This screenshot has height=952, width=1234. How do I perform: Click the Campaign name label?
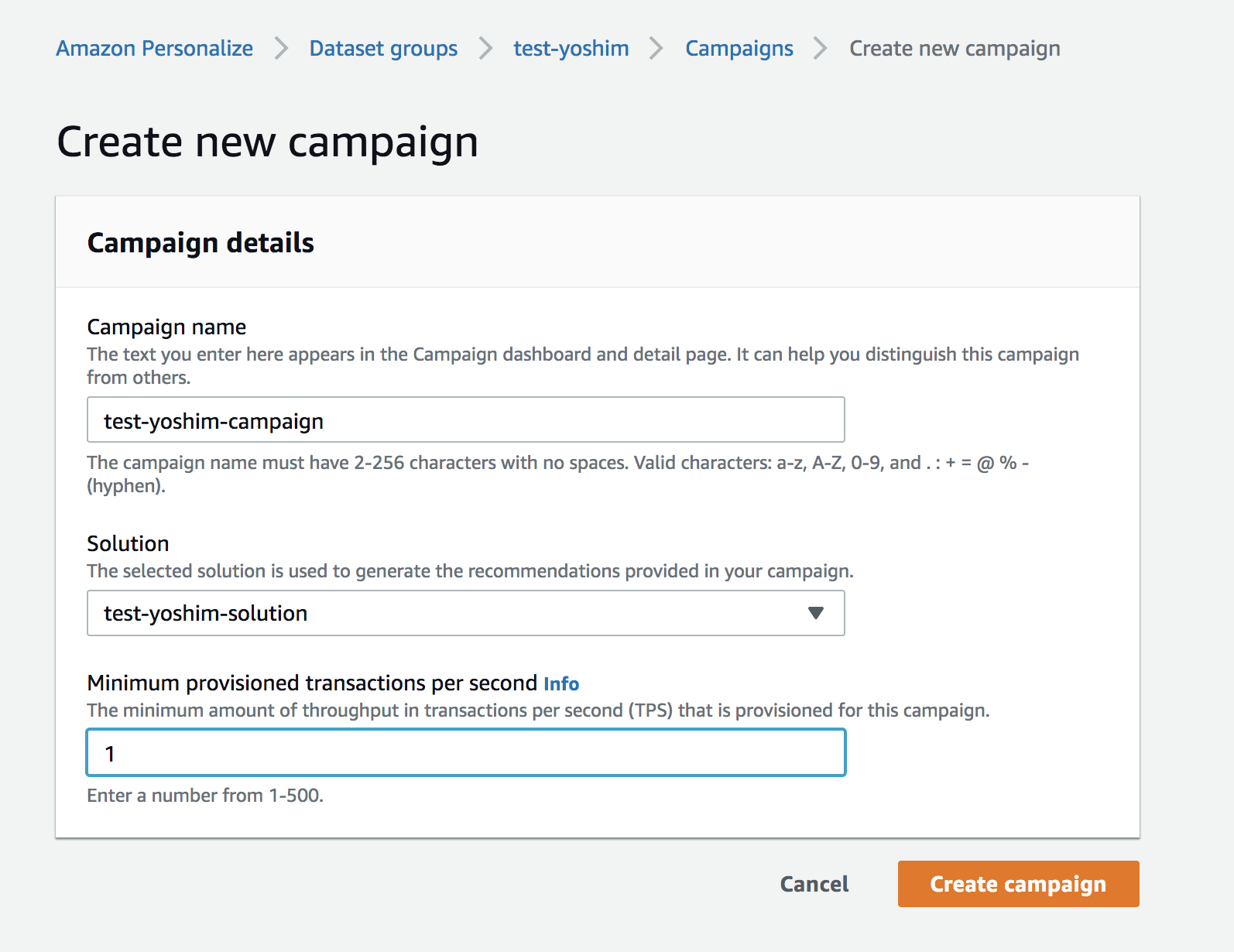pyautogui.click(x=166, y=326)
